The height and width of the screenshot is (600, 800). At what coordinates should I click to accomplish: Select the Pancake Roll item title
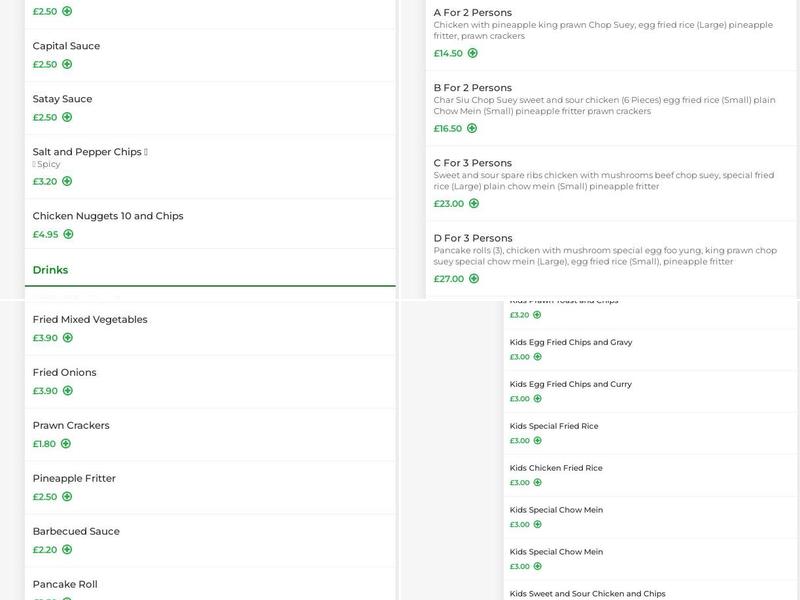click(65, 584)
